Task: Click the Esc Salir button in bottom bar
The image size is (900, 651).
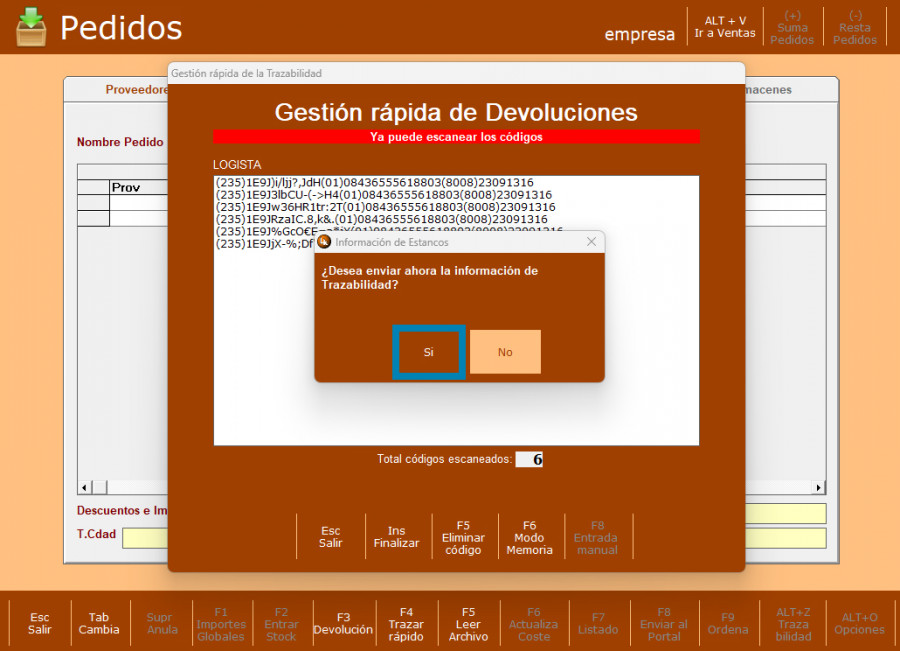Action: click(x=40, y=623)
